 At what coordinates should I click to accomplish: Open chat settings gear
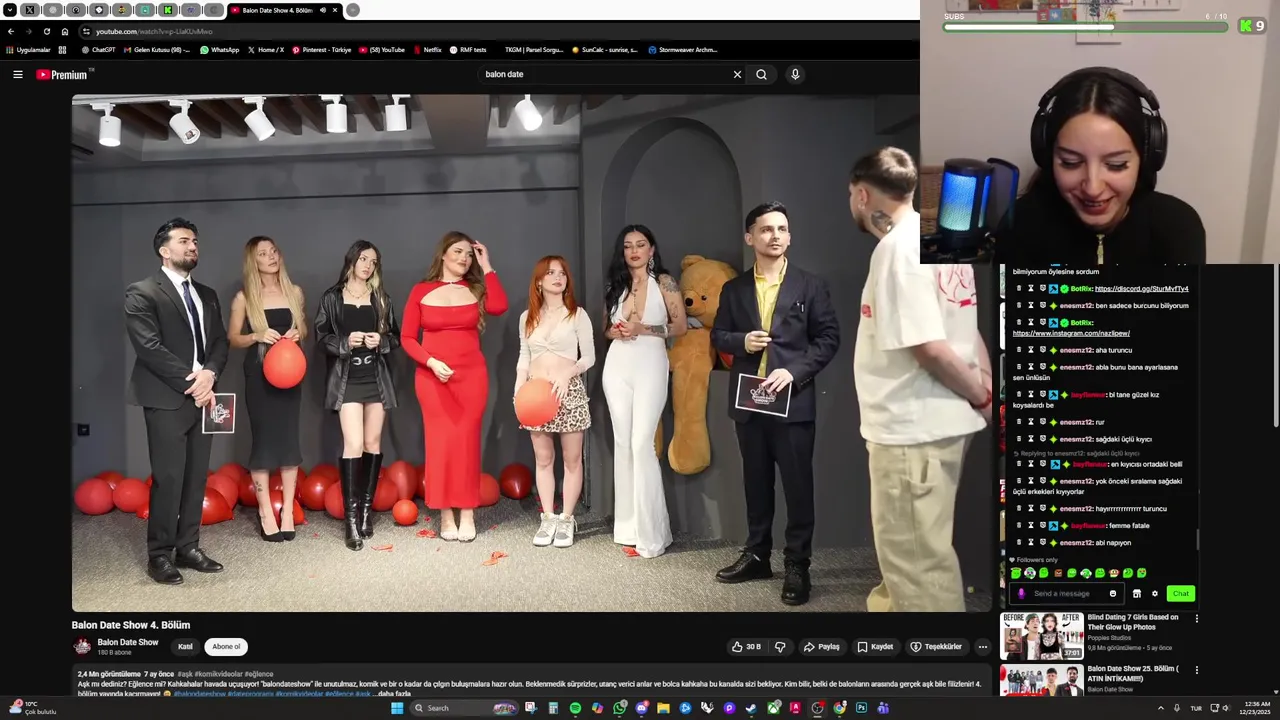pyautogui.click(x=1155, y=594)
